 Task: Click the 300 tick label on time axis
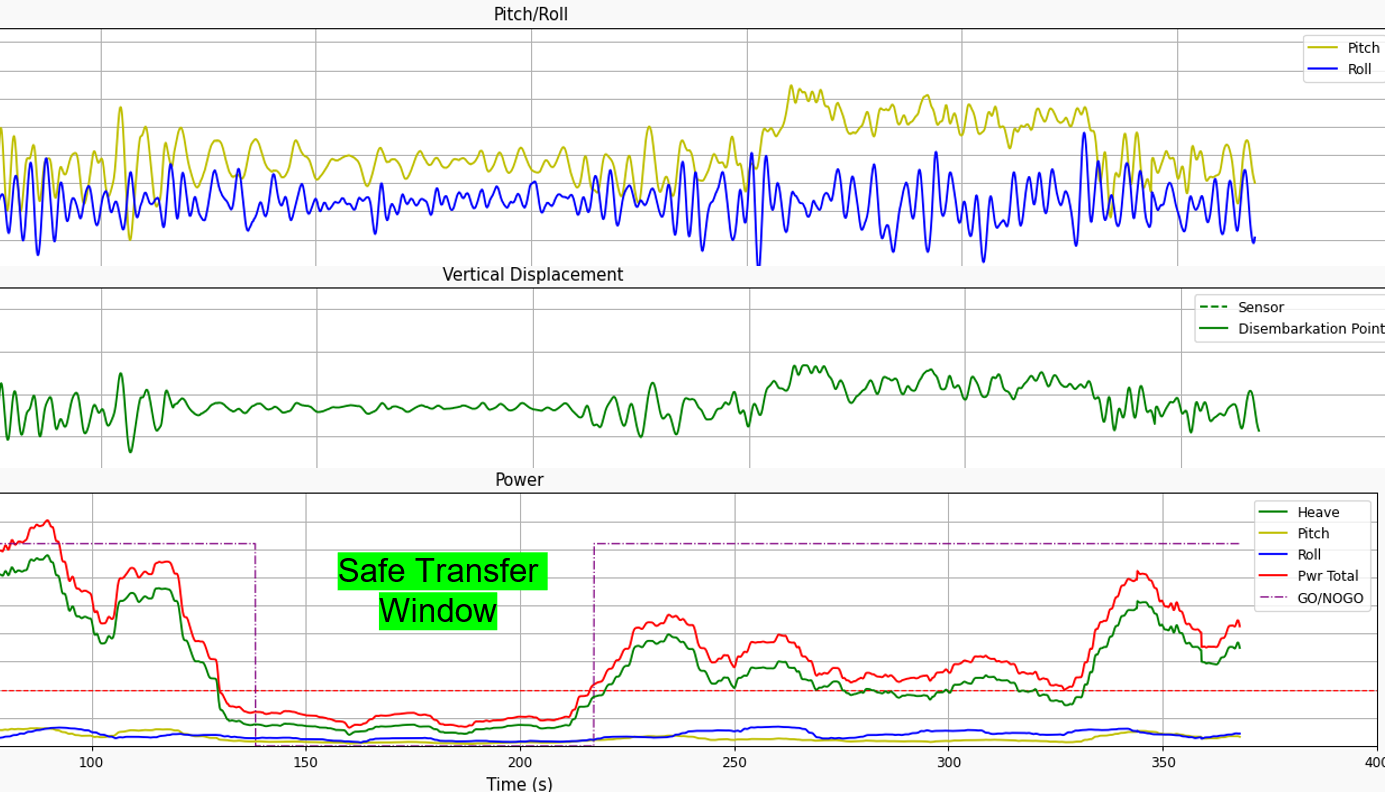point(948,762)
